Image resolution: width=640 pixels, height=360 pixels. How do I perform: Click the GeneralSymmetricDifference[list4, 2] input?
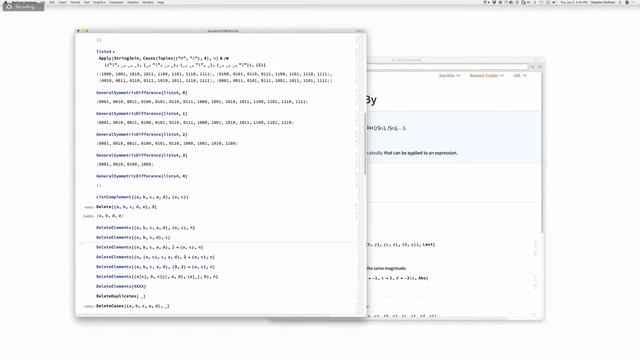pyautogui.click(x=142, y=134)
